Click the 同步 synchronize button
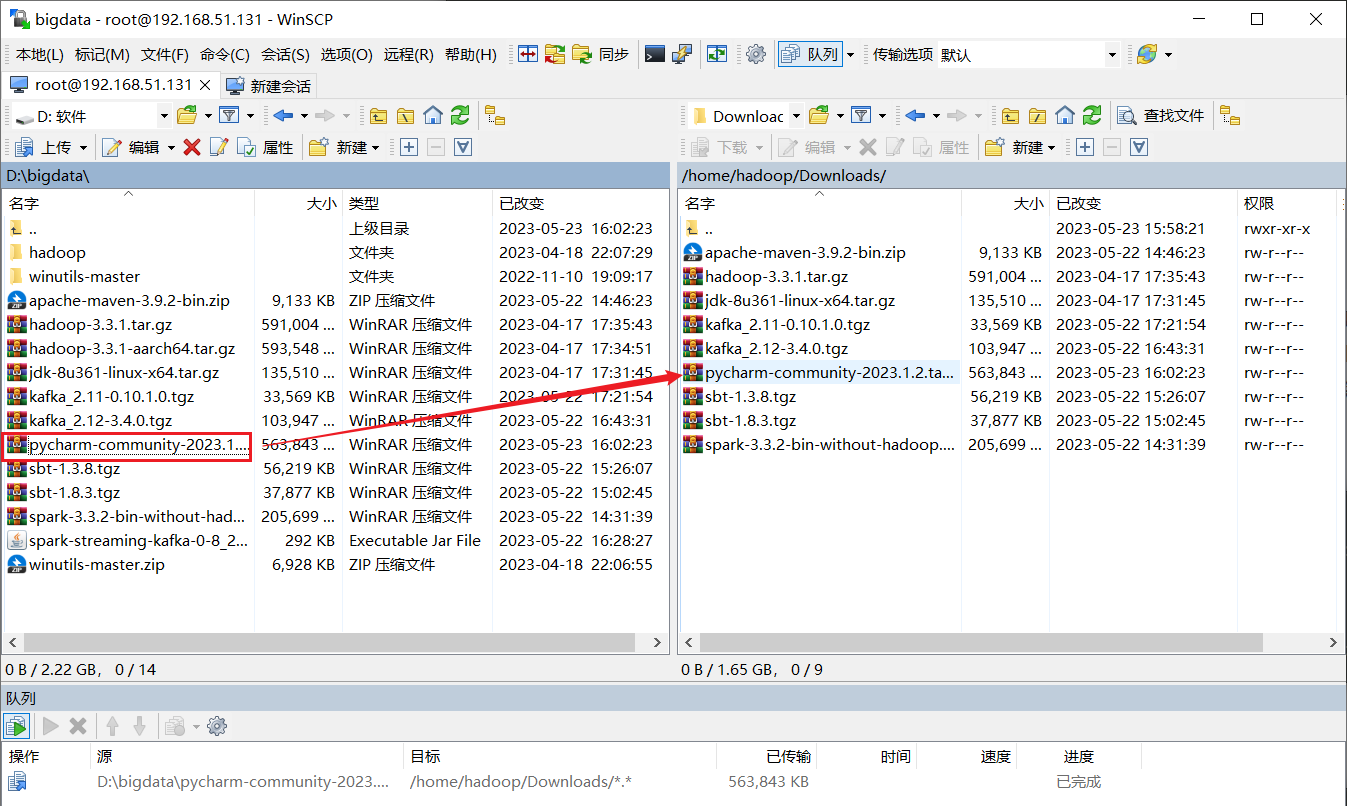 pyautogui.click(x=601, y=55)
